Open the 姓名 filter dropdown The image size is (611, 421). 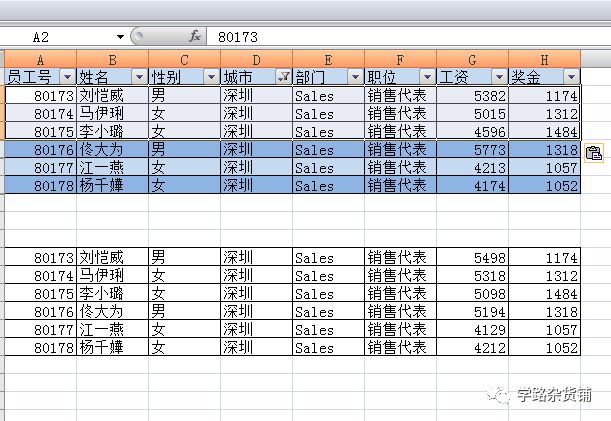pyautogui.click(x=139, y=77)
